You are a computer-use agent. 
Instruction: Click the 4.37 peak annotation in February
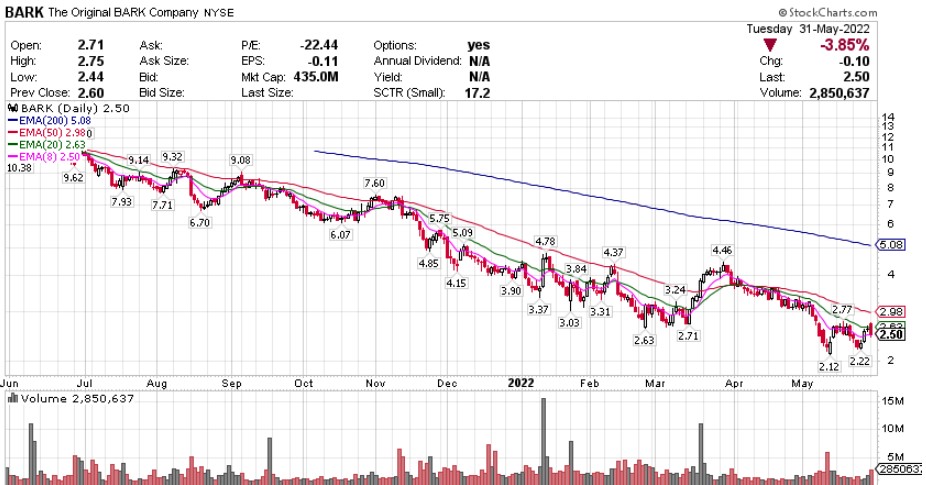613,252
